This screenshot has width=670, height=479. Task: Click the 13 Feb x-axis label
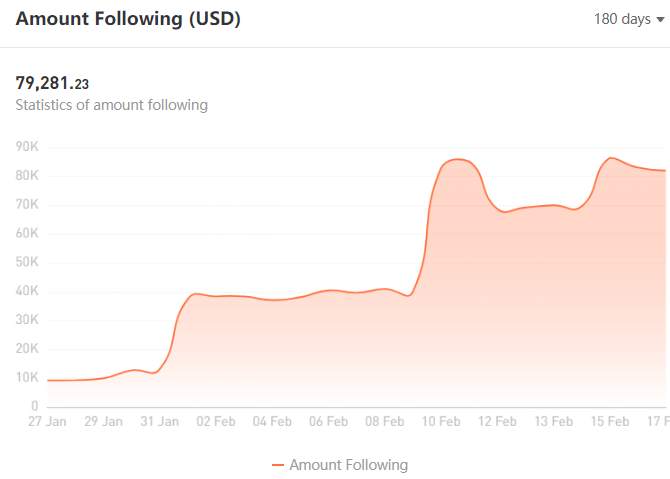554,421
